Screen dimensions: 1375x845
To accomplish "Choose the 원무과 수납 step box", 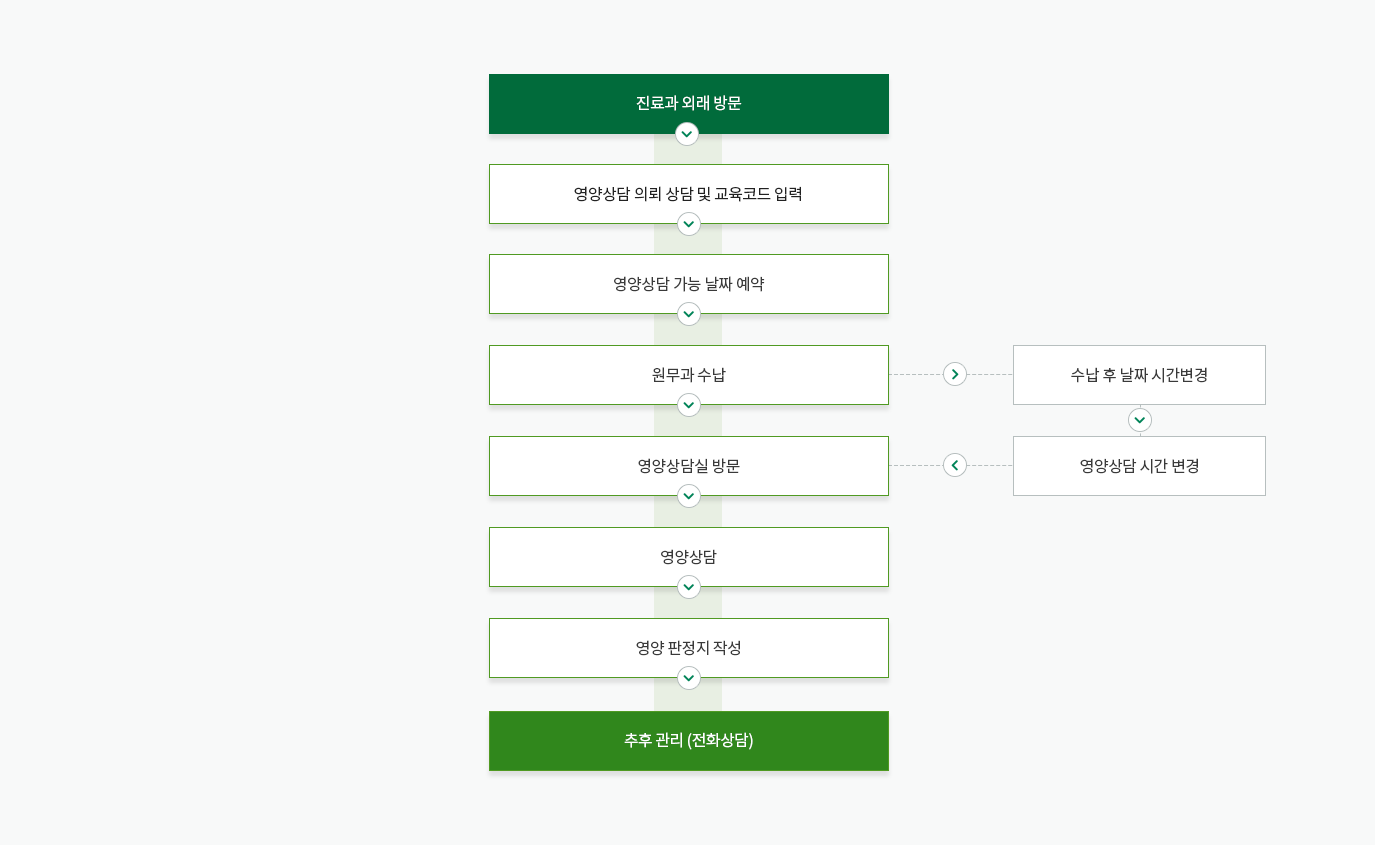I will pyautogui.click(x=688, y=374).
